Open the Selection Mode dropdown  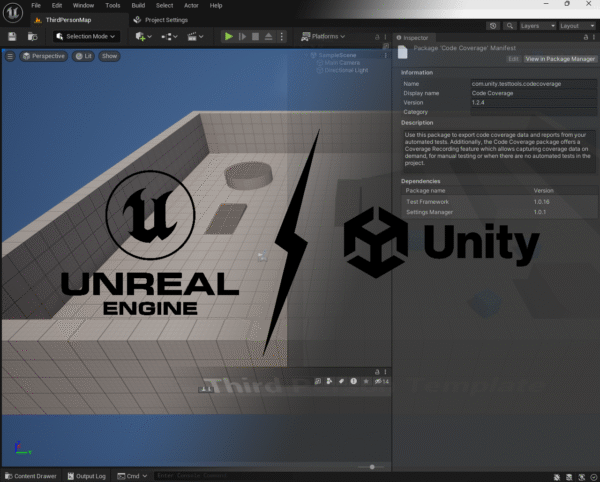click(x=85, y=37)
